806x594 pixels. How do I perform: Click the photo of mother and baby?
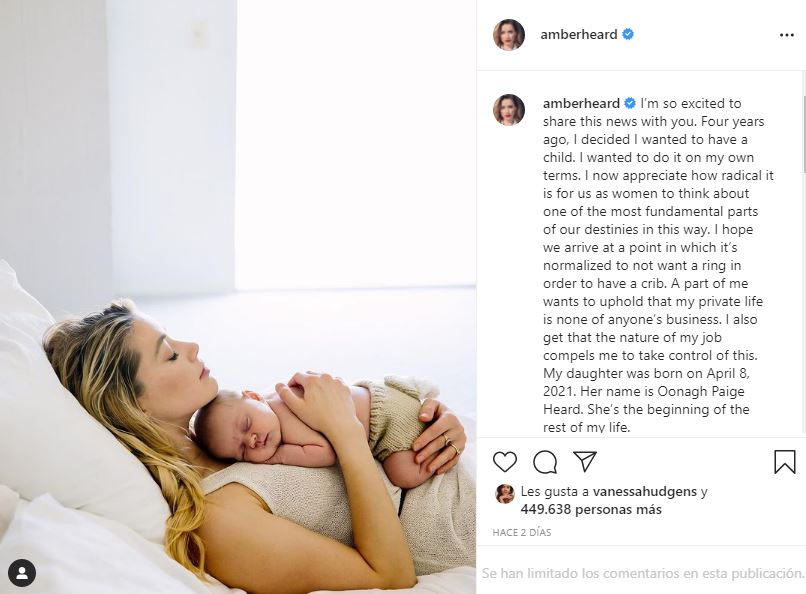click(238, 297)
